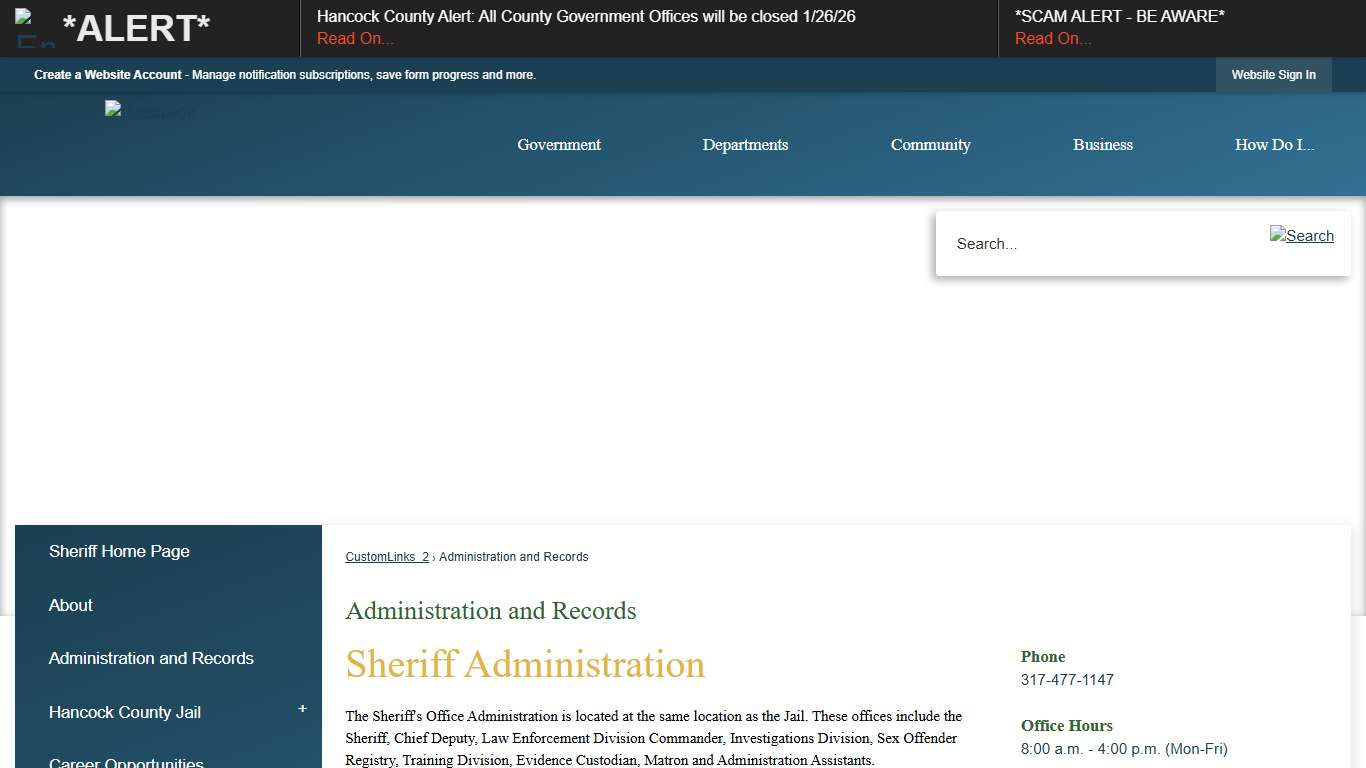Select Administration and Records in sidebar
This screenshot has height=768, width=1366.
[x=151, y=658]
